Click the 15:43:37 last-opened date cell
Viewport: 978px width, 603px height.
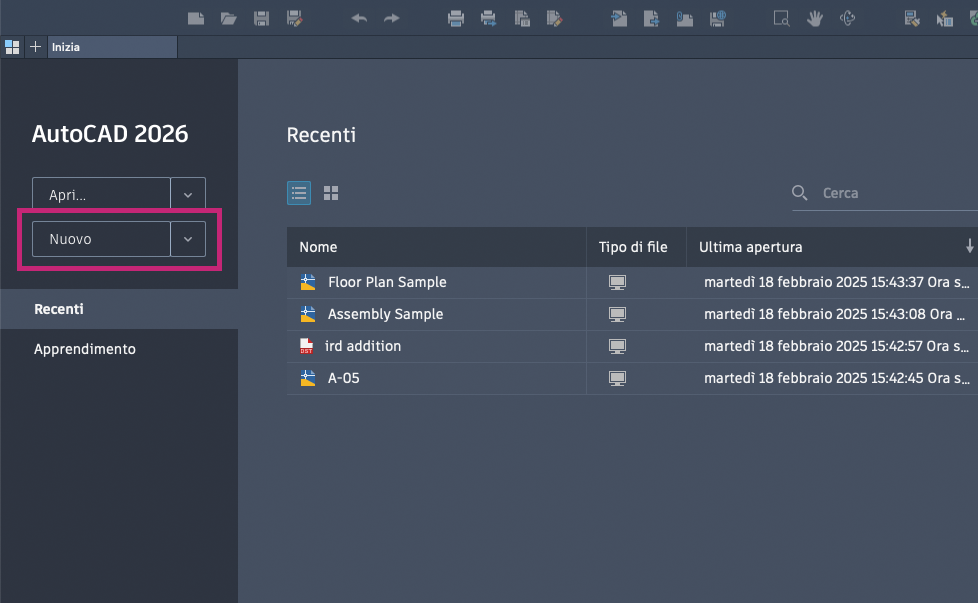click(836, 282)
